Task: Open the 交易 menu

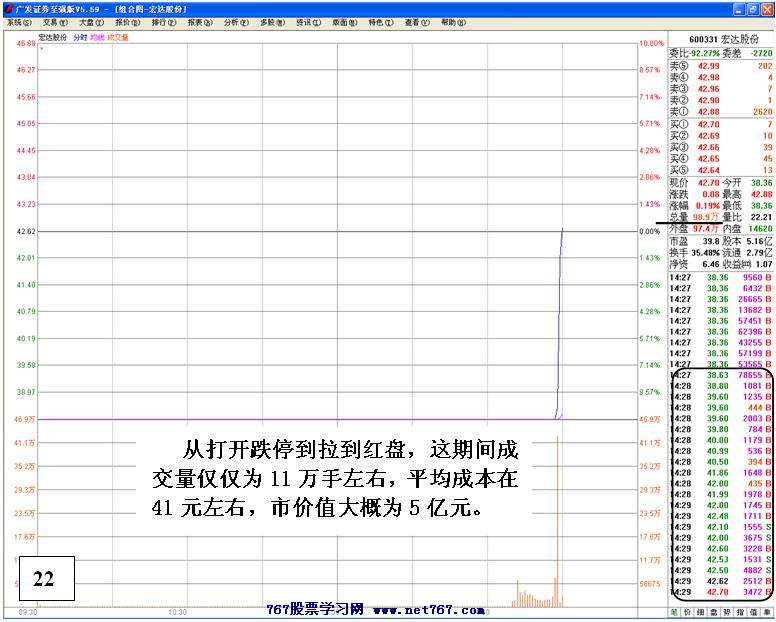Action: pos(55,22)
